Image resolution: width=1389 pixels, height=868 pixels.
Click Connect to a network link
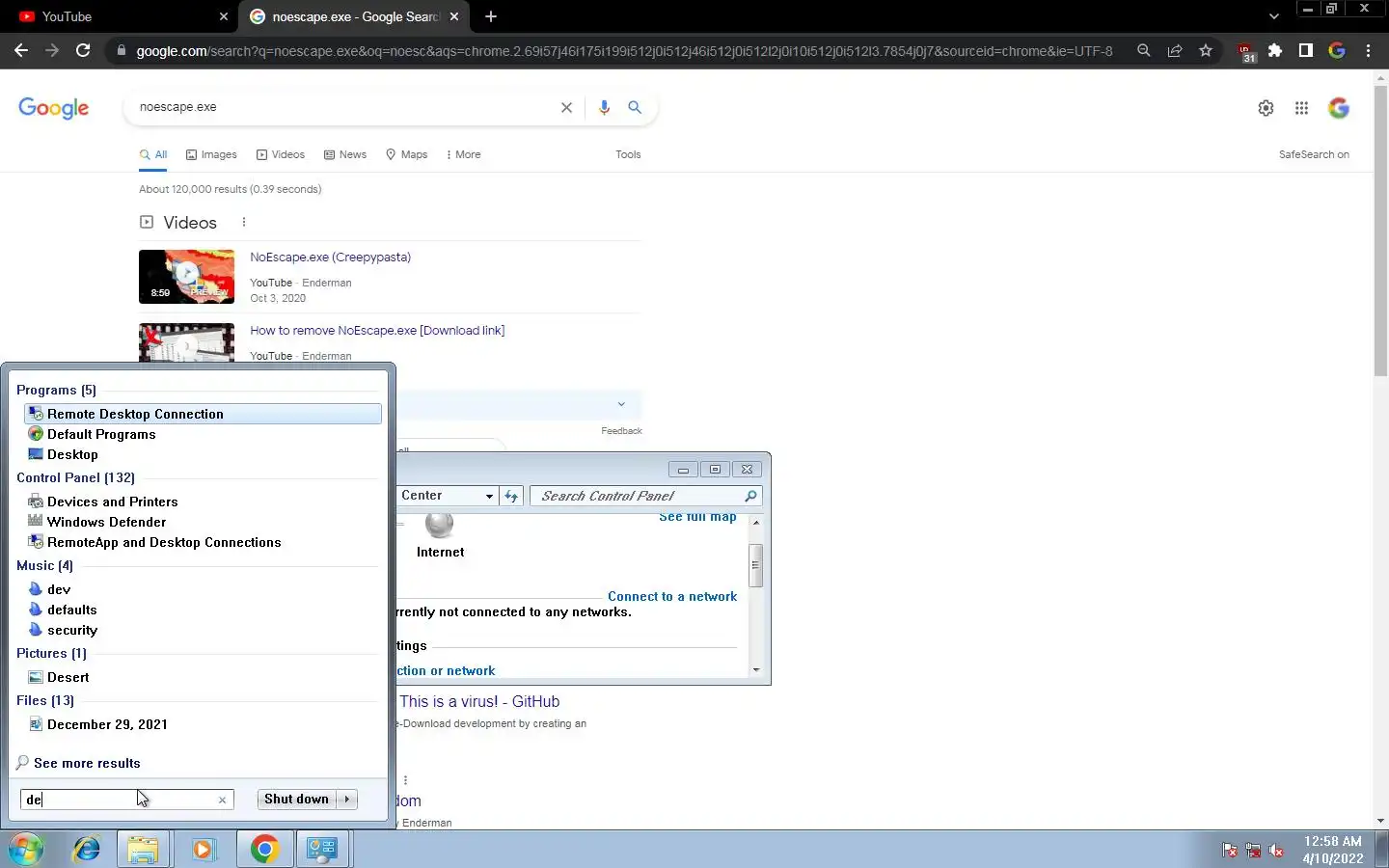(x=672, y=597)
